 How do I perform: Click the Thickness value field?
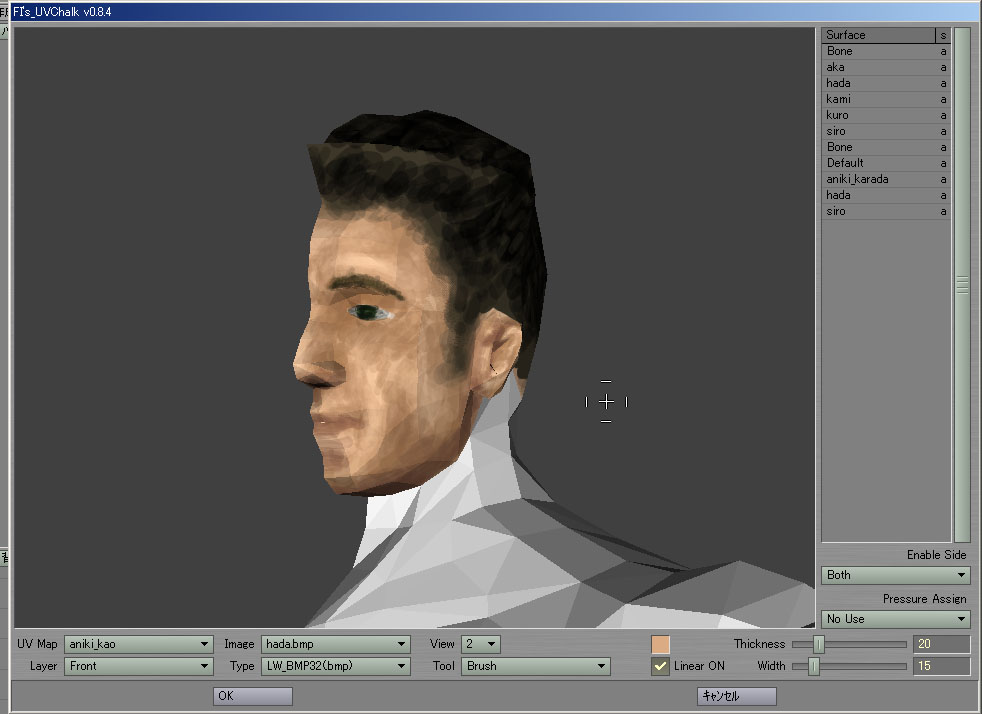[x=941, y=645]
